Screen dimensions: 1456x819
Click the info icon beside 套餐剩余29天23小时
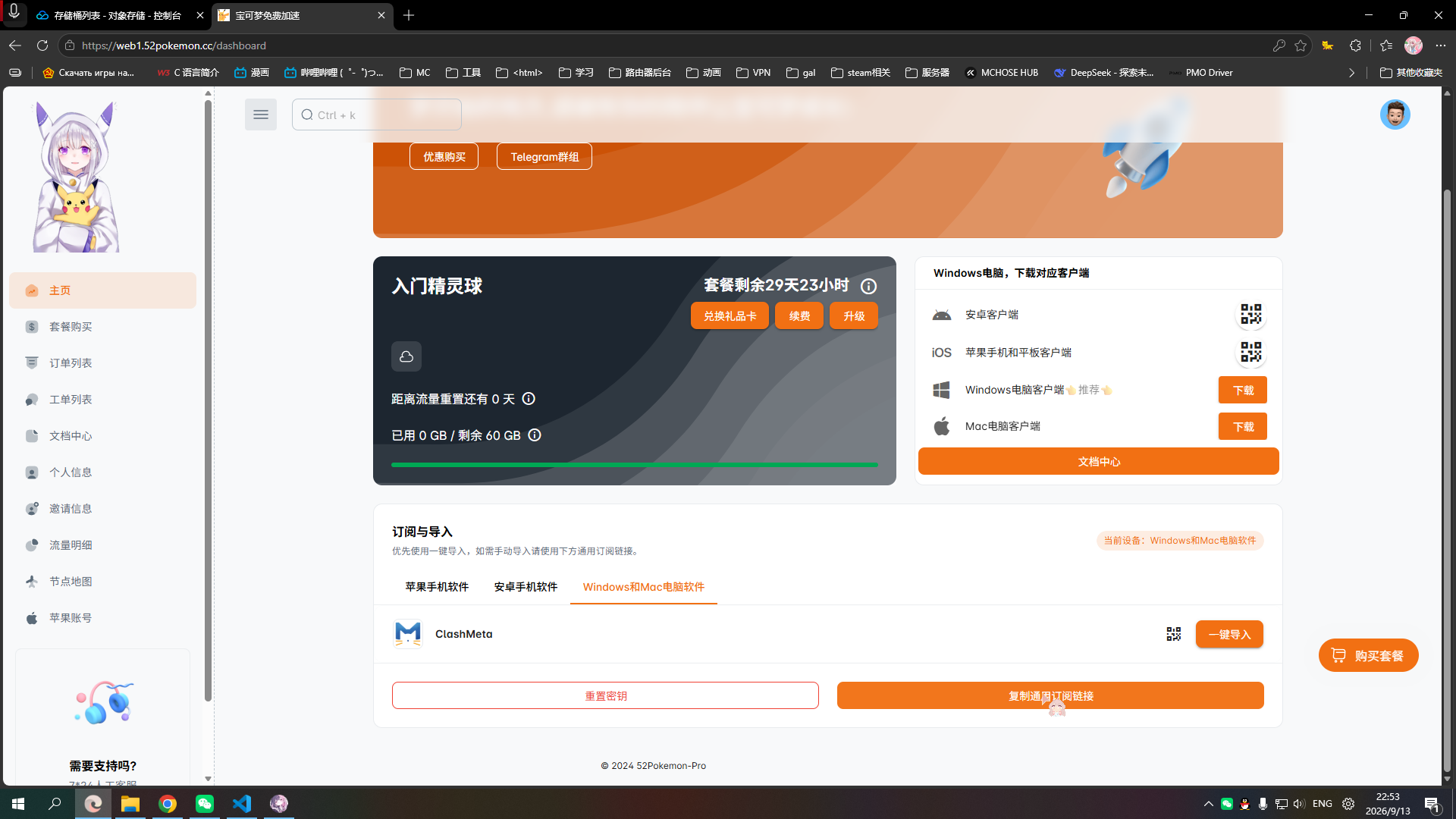coord(869,286)
